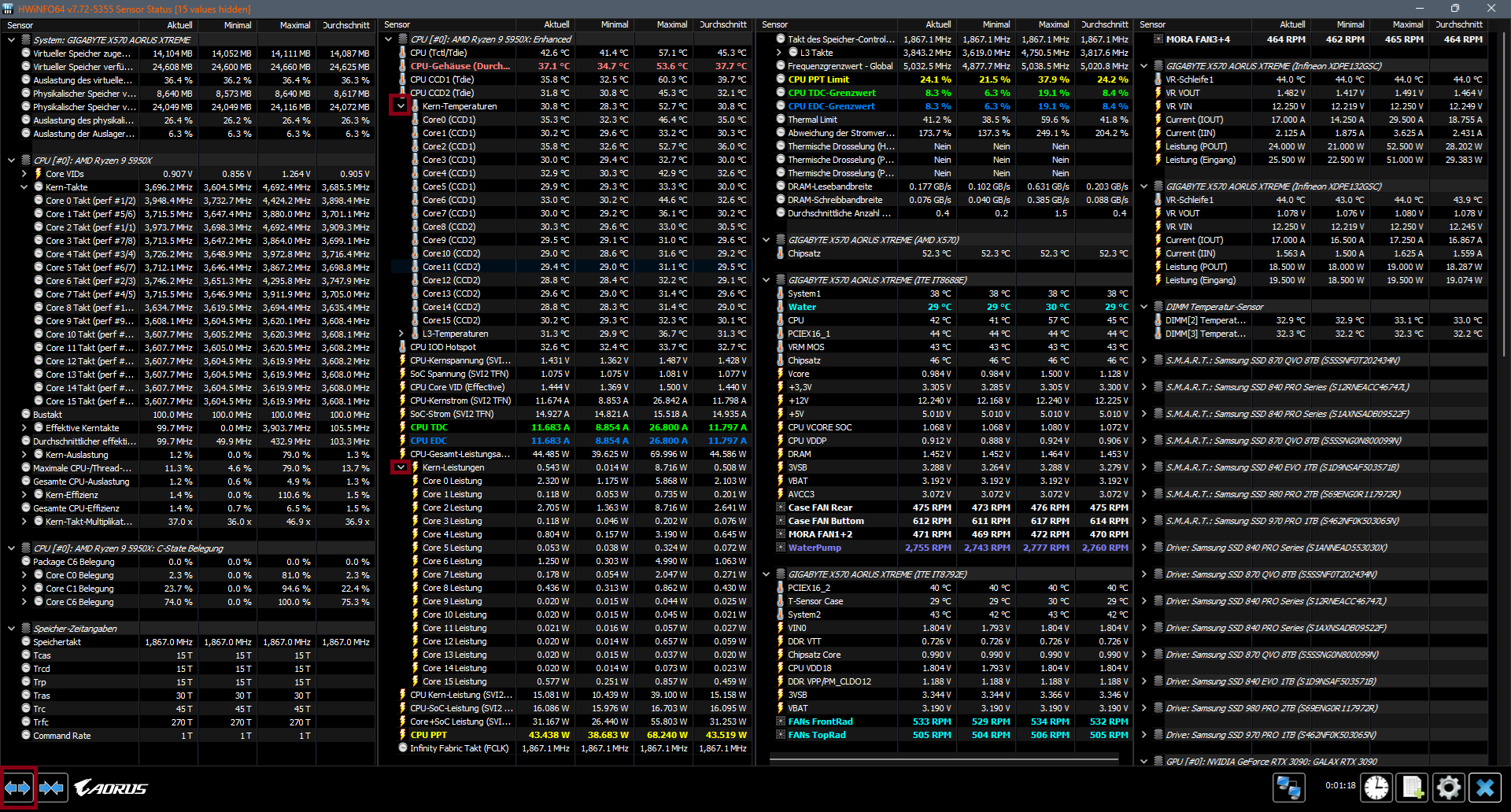Collapse the Kern-Takte core clocks list
Screen dimensions: 1511x812
click(x=24, y=187)
